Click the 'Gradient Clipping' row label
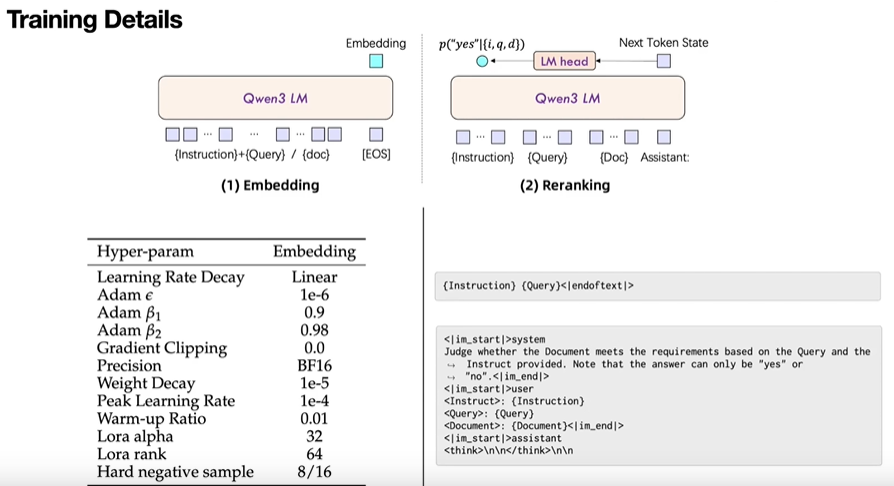Viewport: 894px width, 486px height. (162, 349)
